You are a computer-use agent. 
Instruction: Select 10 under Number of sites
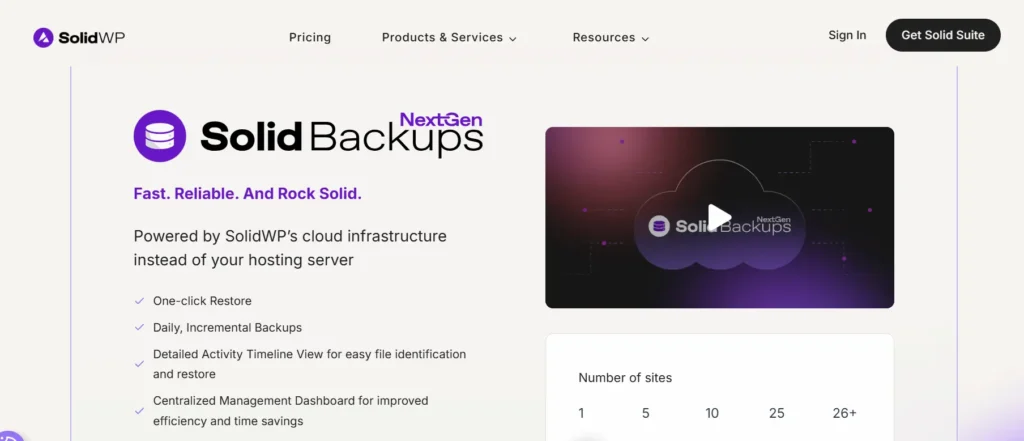[x=712, y=413]
